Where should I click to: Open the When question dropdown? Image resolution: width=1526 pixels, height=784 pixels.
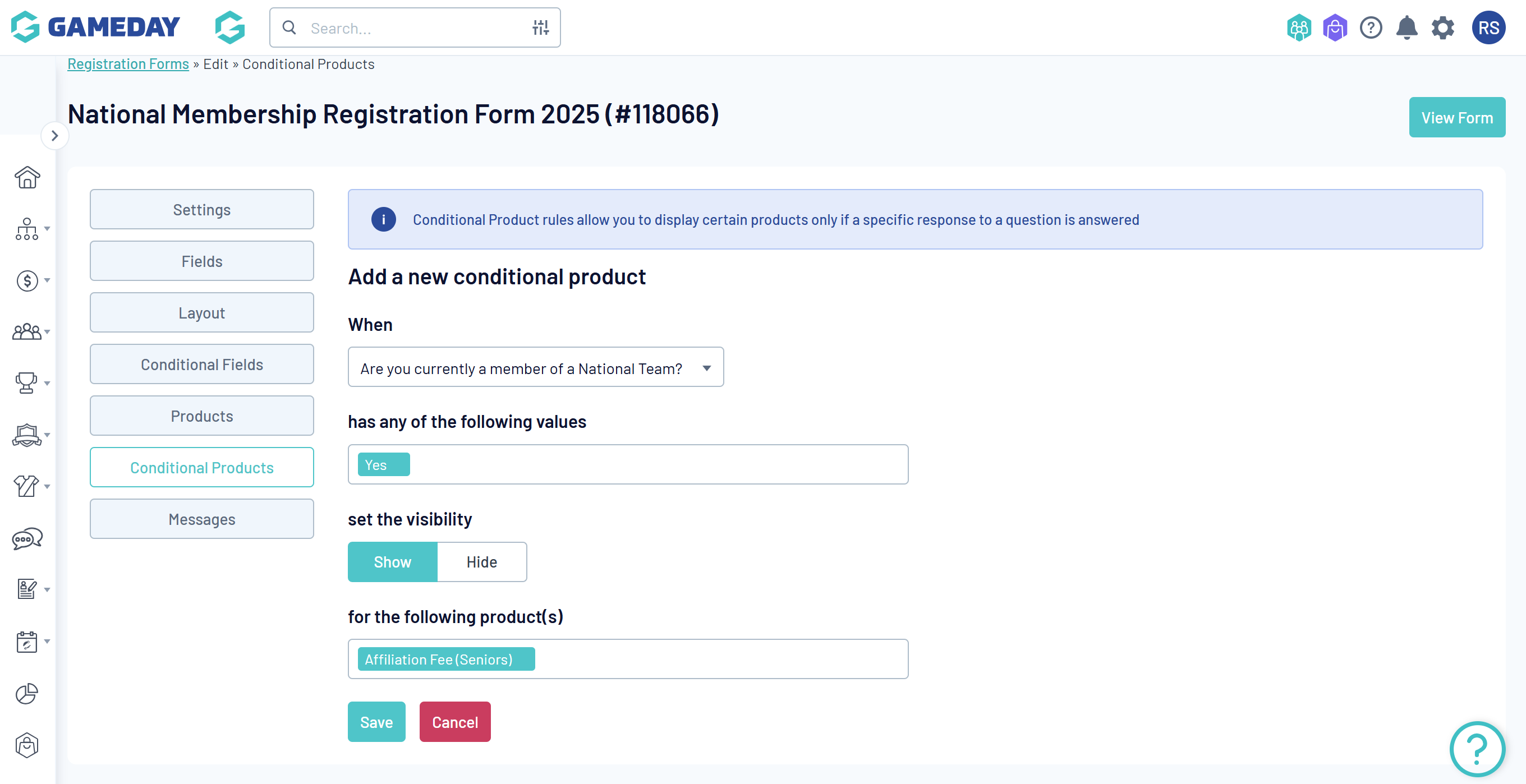(x=535, y=368)
